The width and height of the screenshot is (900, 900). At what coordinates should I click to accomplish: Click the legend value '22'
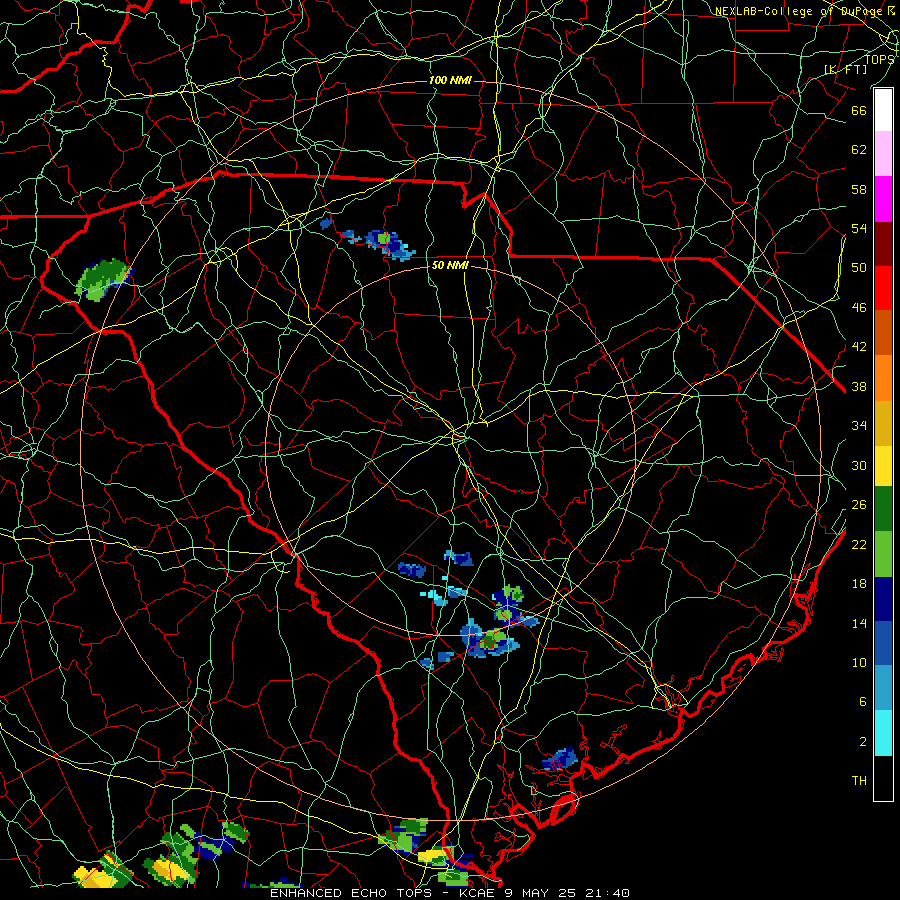click(x=859, y=544)
